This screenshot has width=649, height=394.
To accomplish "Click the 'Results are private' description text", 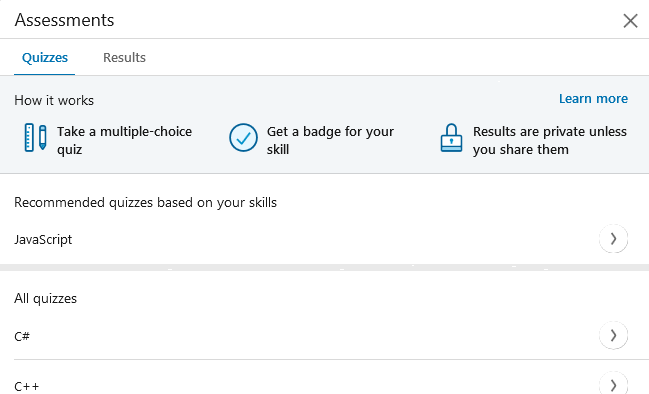I will pos(550,140).
